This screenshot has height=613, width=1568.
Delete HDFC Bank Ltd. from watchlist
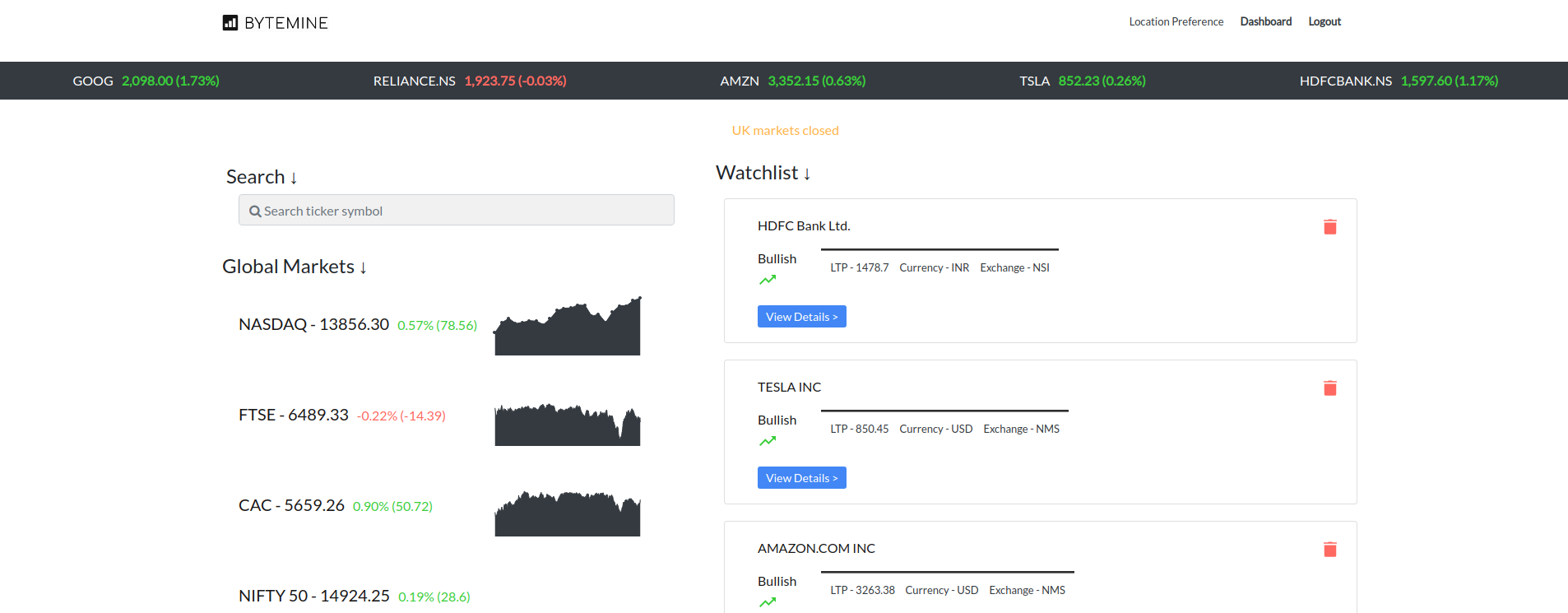pos(1329,226)
